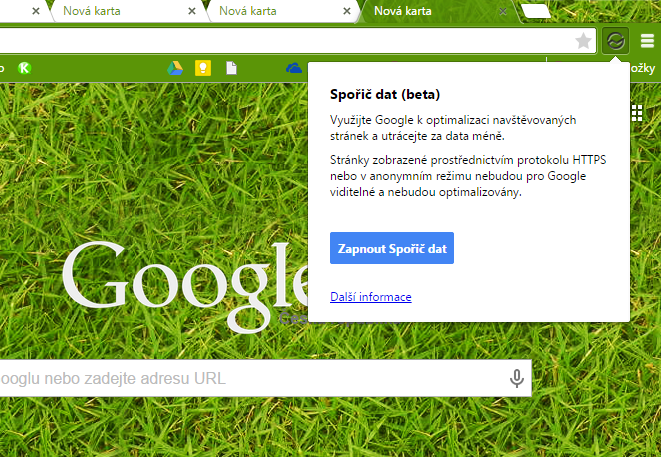The height and width of the screenshot is (457, 661).
Task: Click the Spořič dat (beta) heading
Action: [385, 94]
